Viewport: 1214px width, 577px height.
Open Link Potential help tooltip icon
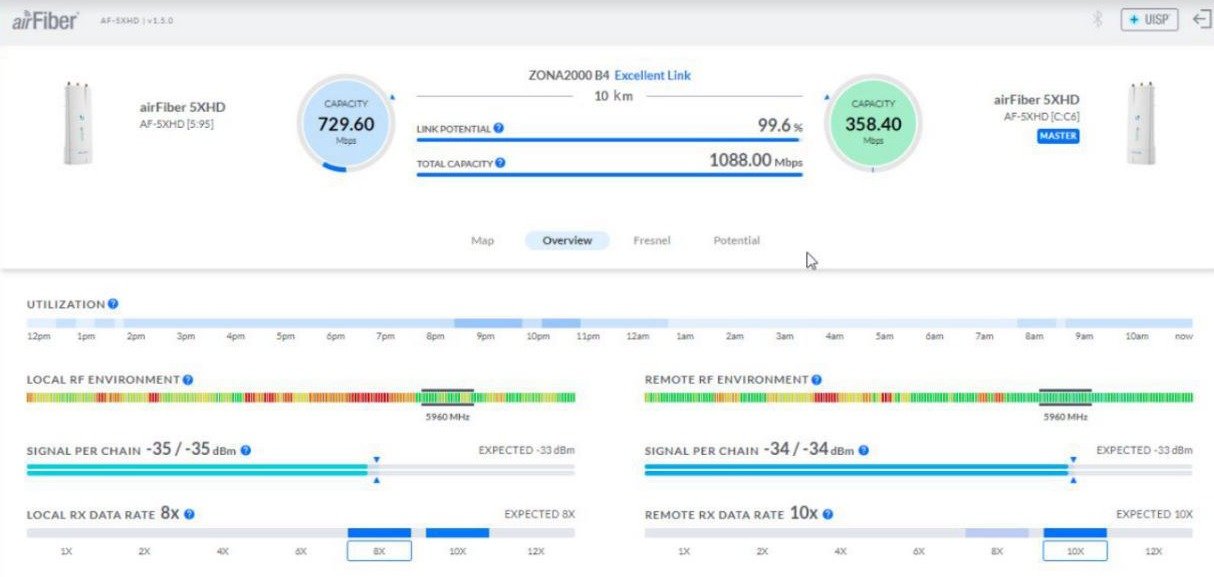pos(499,129)
